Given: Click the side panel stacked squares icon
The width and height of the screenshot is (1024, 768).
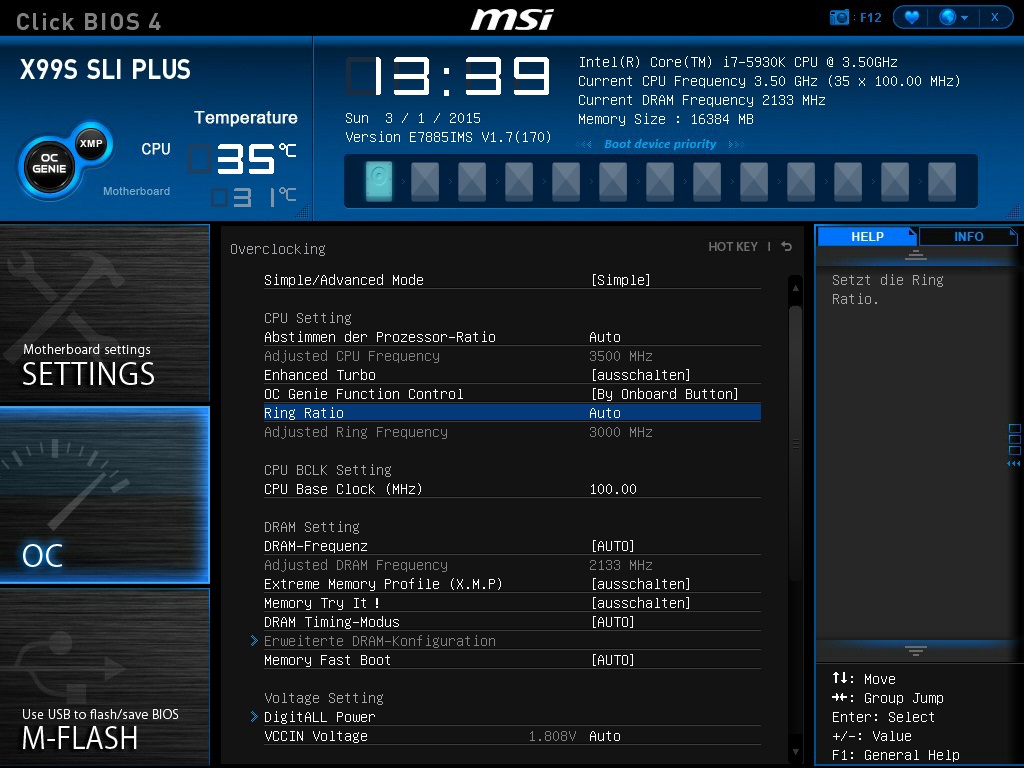Looking at the screenshot, I should coord(1014,440).
